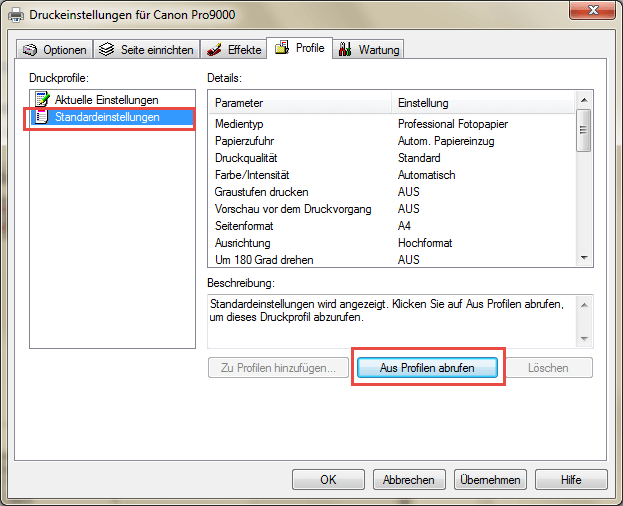The height and width of the screenshot is (506, 623).
Task: Select the Um 180 Grad drehen row
Action: click(392, 260)
